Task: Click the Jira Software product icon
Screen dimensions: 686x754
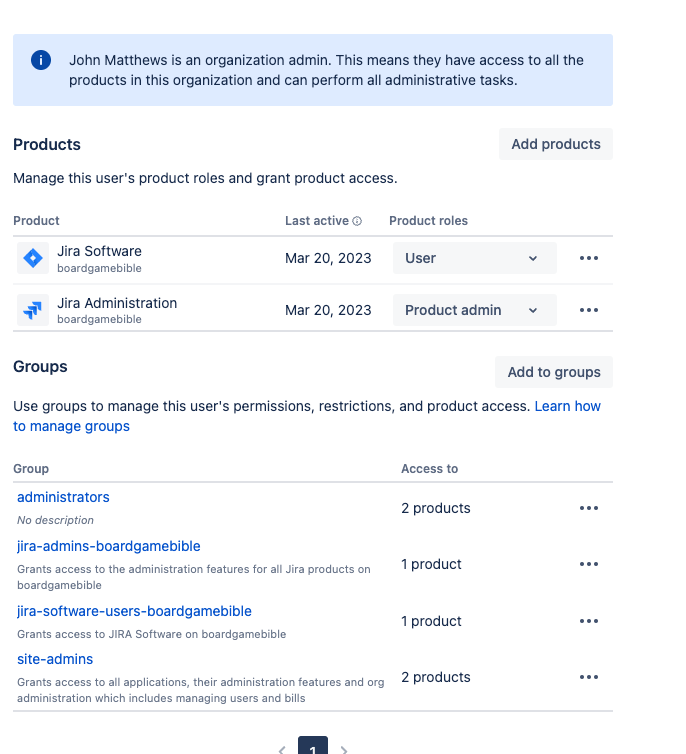Action: pos(33,259)
